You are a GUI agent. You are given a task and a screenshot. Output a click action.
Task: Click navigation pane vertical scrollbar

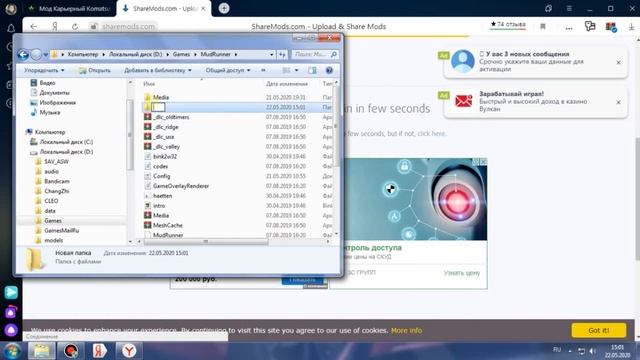tap(130, 135)
